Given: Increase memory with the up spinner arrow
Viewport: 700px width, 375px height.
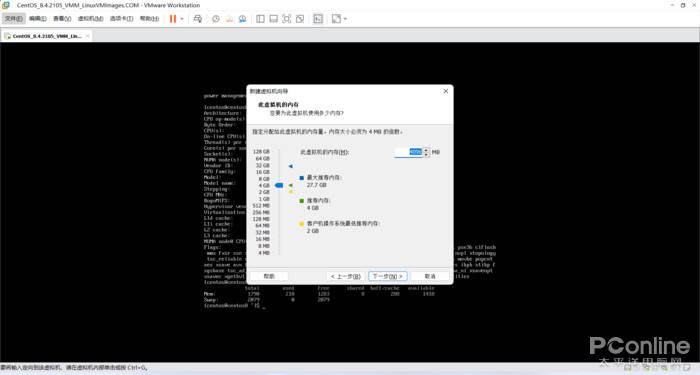Looking at the screenshot, I should 426,150.
